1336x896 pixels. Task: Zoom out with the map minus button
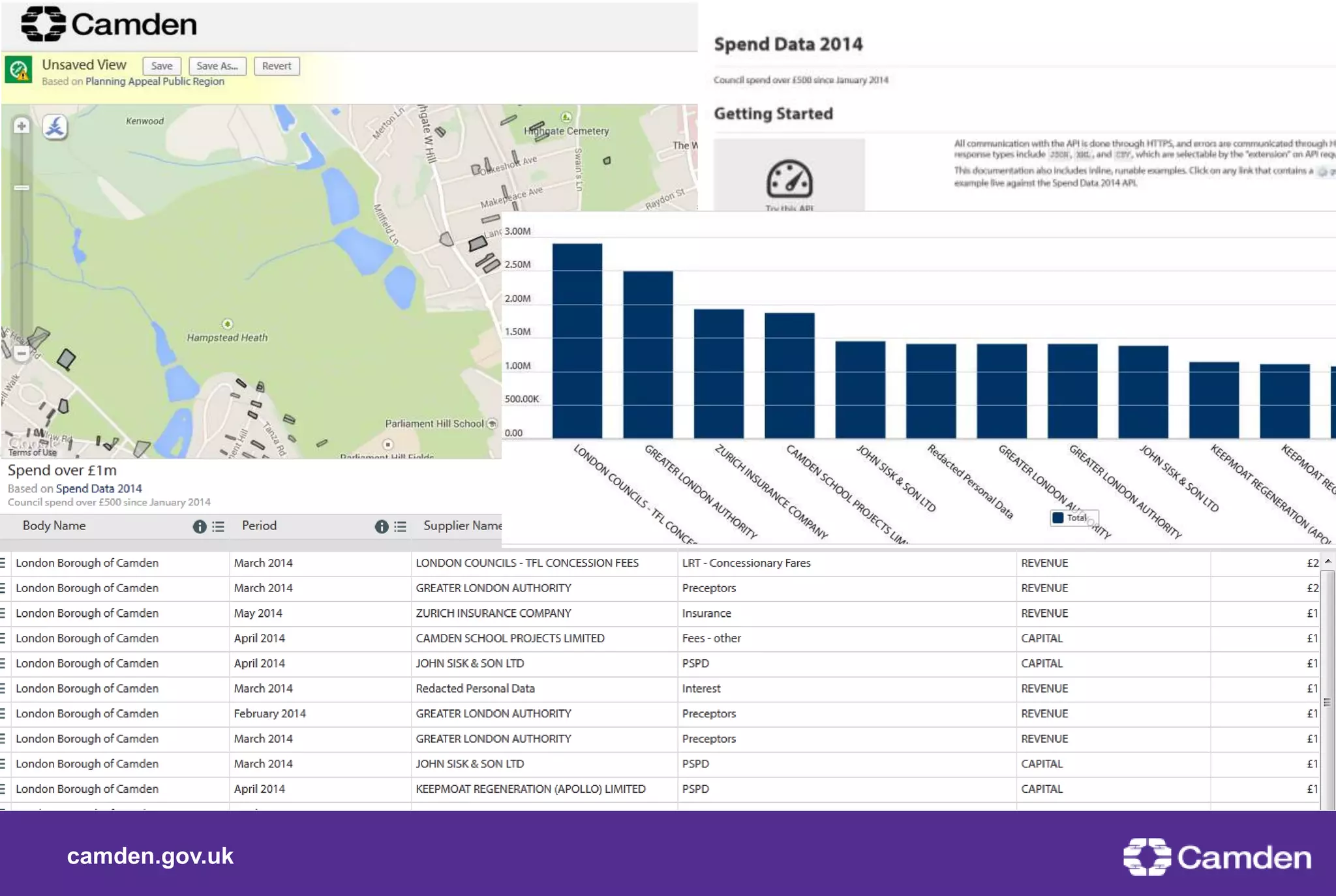click(x=22, y=353)
